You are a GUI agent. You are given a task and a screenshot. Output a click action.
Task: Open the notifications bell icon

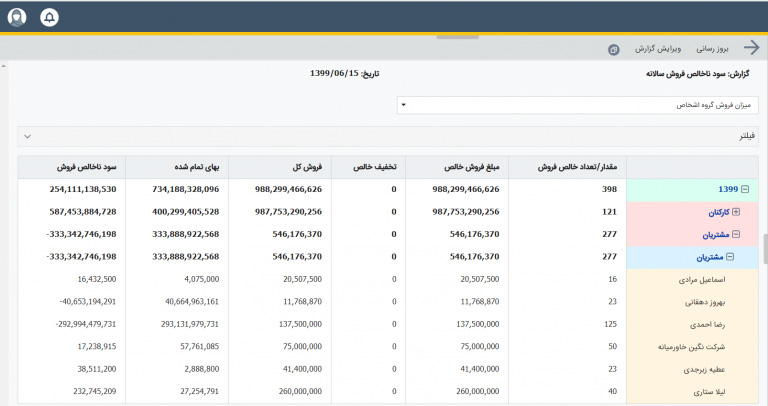pos(49,18)
